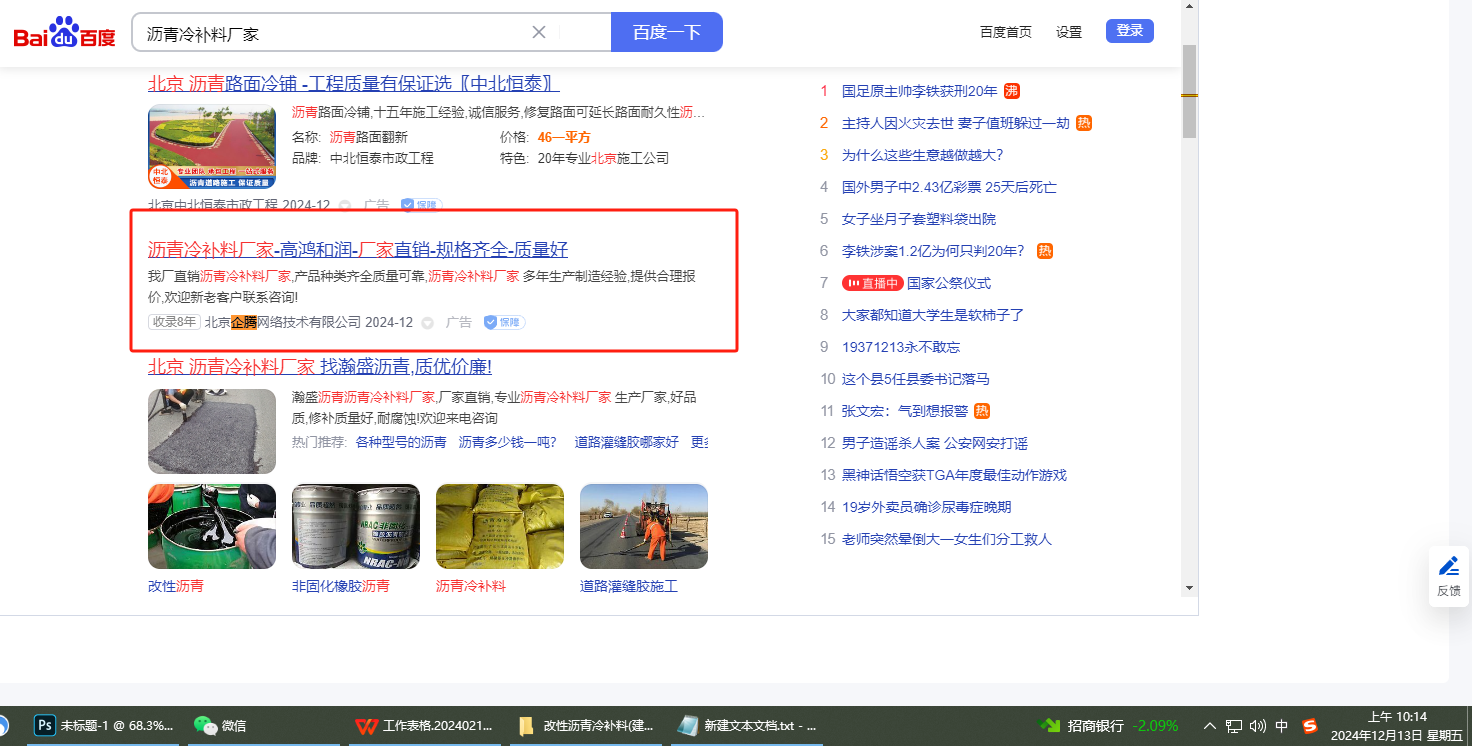1472x746 pixels.
Task: Open WPS 工作表格 from the taskbar
Action: pos(425,726)
